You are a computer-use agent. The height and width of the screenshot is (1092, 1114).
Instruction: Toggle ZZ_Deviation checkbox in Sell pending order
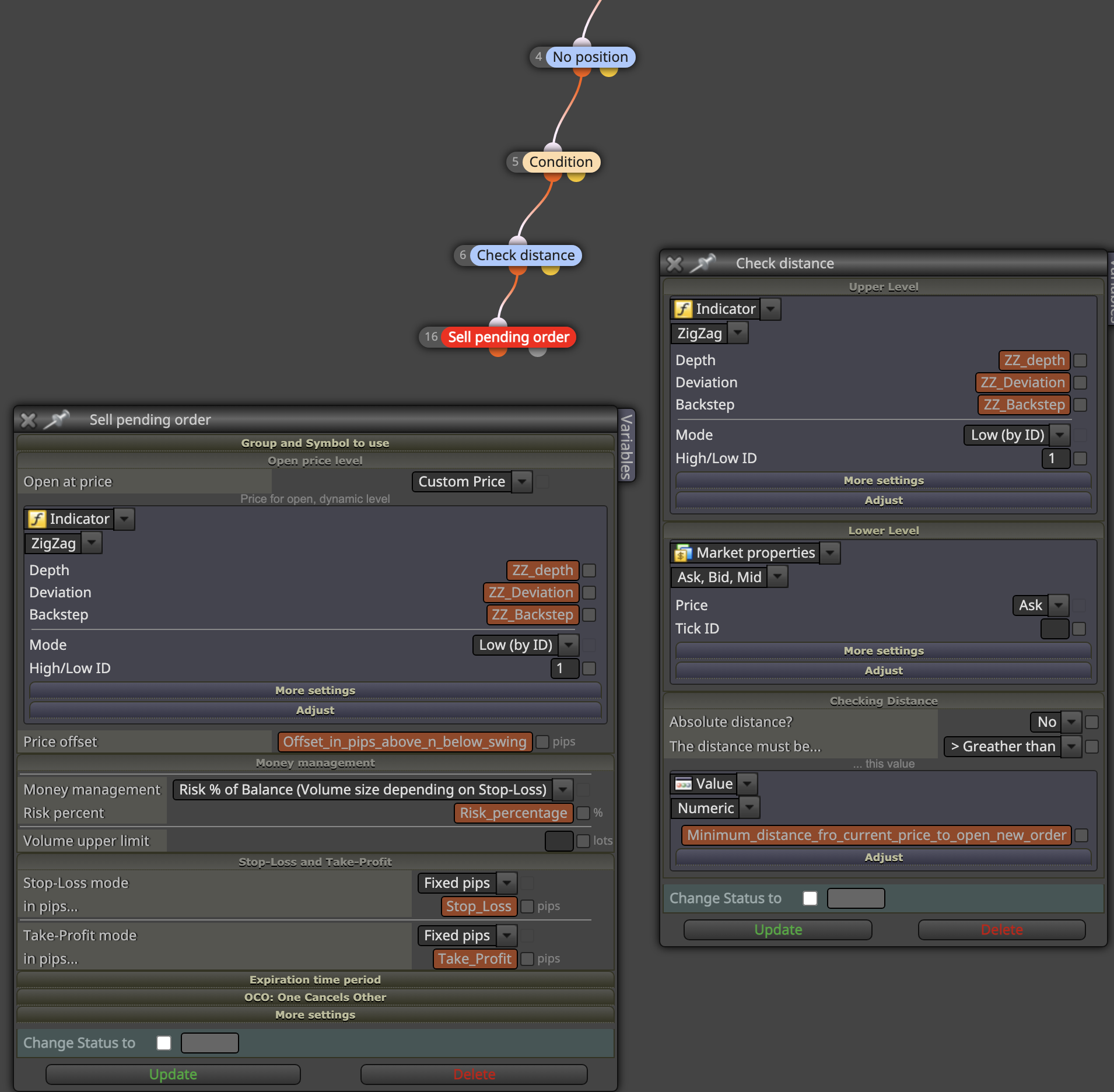click(x=589, y=592)
